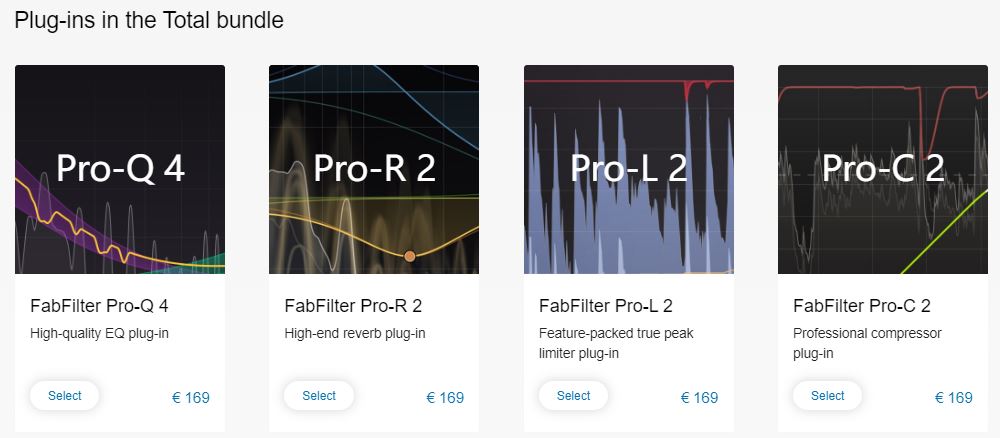Open the Pro-C 2 product image
This screenshot has height=438, width=1000.
[883, 170]
